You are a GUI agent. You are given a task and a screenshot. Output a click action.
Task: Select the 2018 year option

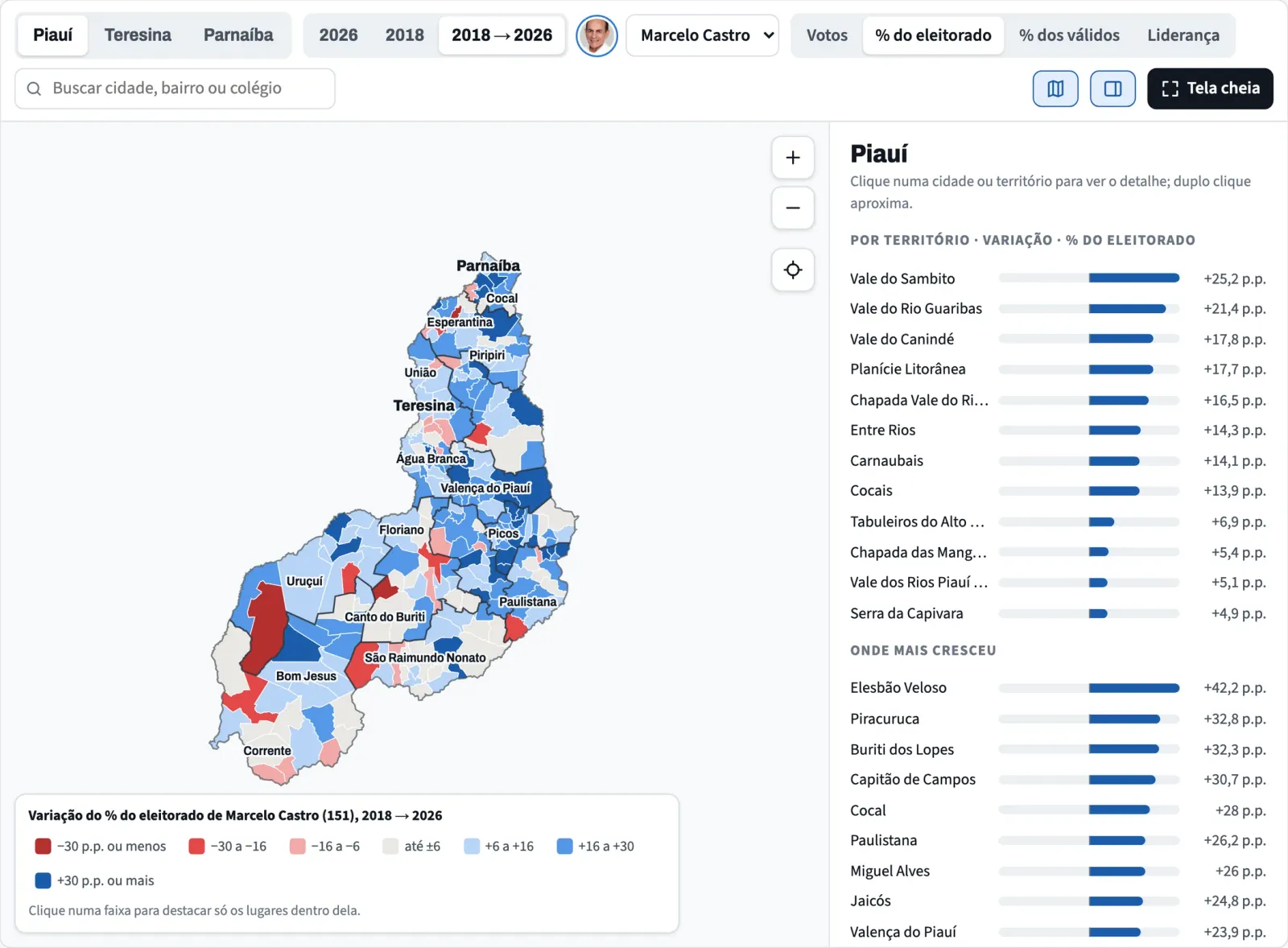pyautogui.click(x=404, y=35)
